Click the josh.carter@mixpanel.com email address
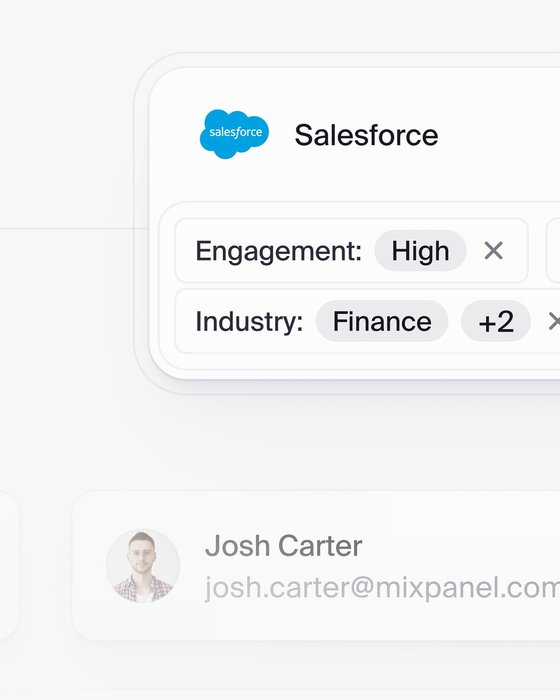Screen dimensions: 560x700 coord(382,588)
